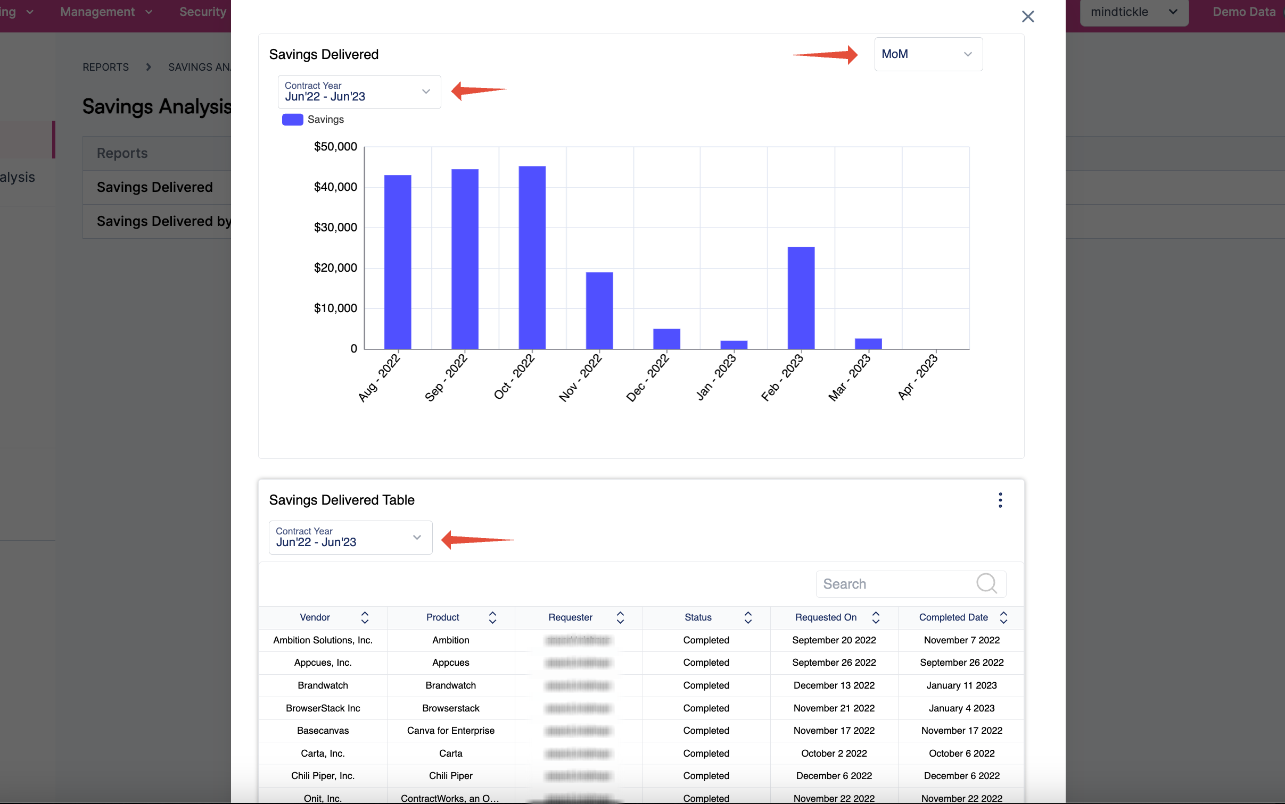Sort the table by the Requested On arrows
1285x804 pixels.
coord(876,618)
